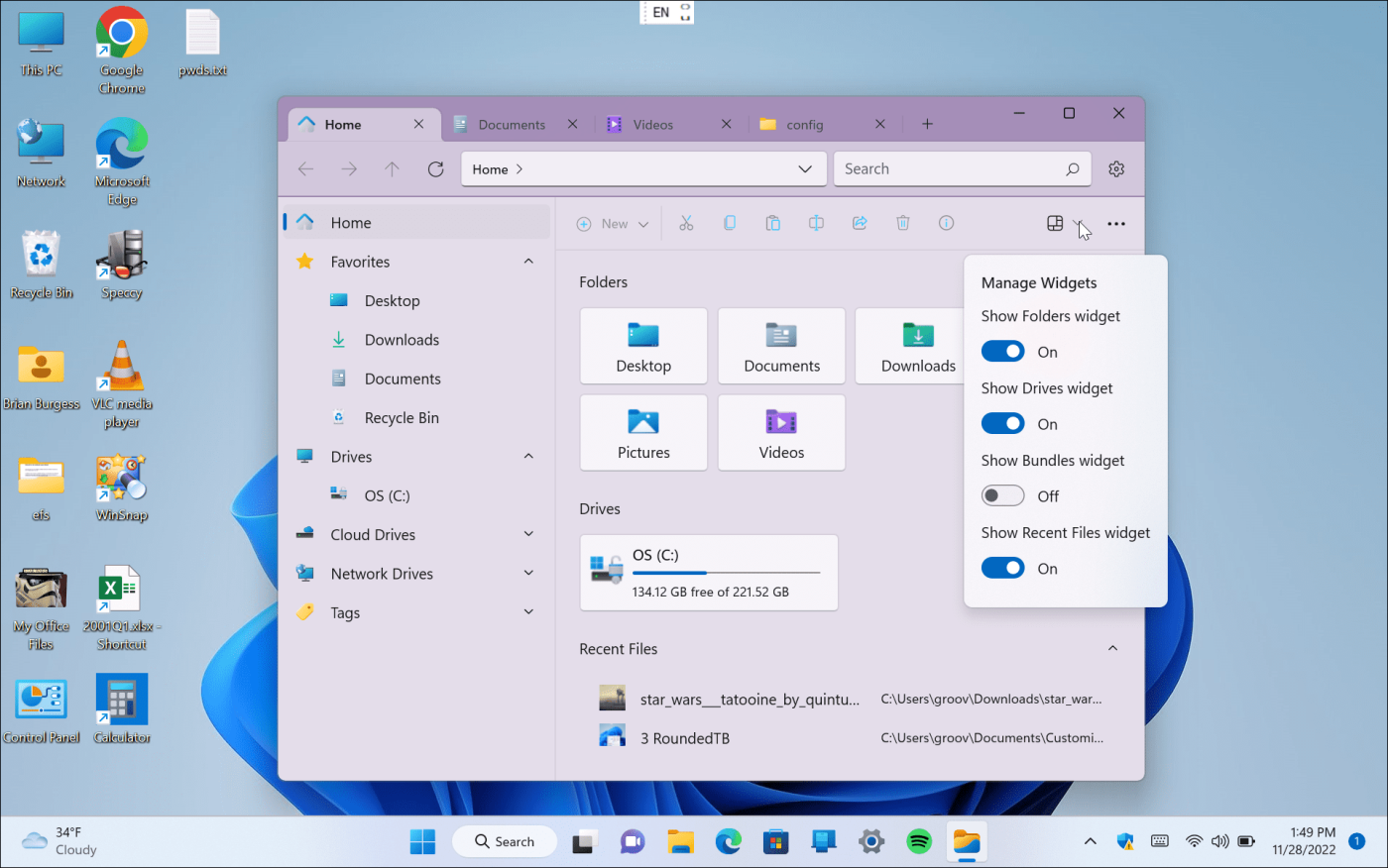The height and width of the screenshot is (868, 1388).
Task: Open Windows Start menu
Action: click(422, 842)
